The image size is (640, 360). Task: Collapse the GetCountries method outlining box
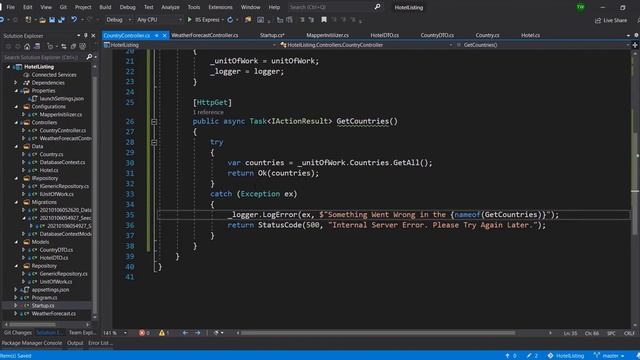[x=154, y=122]
